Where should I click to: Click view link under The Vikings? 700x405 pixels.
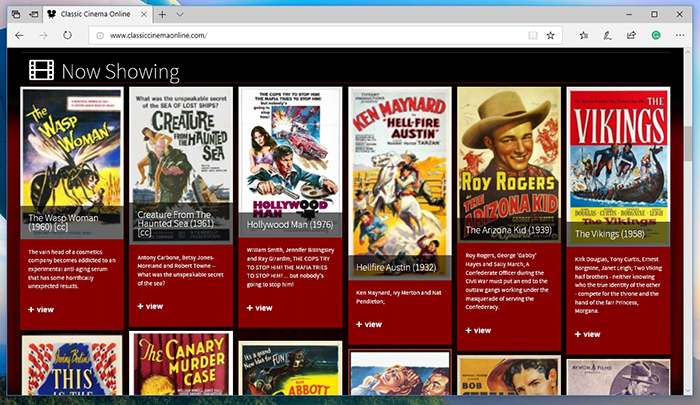click(x=588, y=334)
